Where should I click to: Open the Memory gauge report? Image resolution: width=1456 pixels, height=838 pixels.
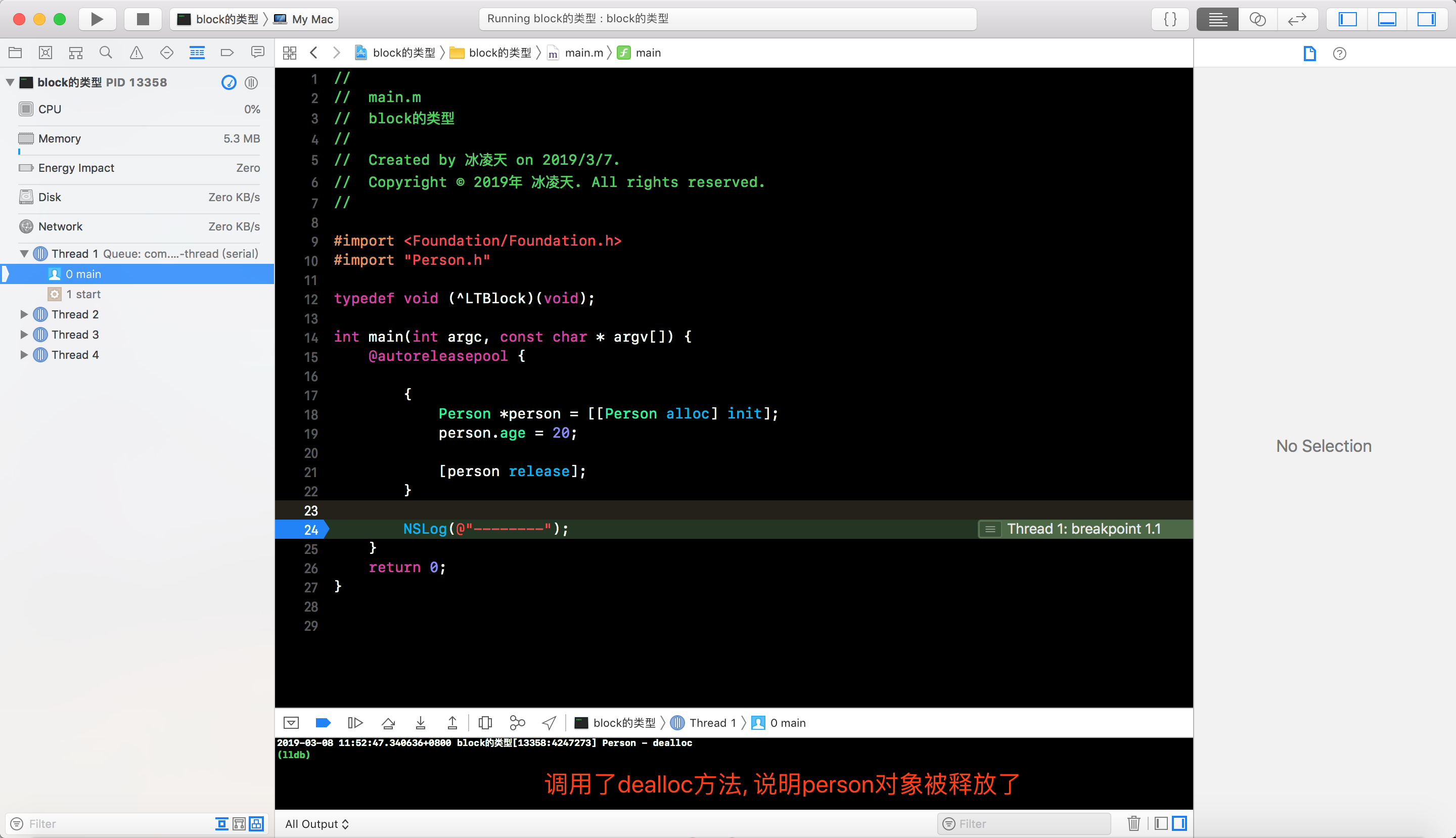pyautogui.click(x=138, y=138)
